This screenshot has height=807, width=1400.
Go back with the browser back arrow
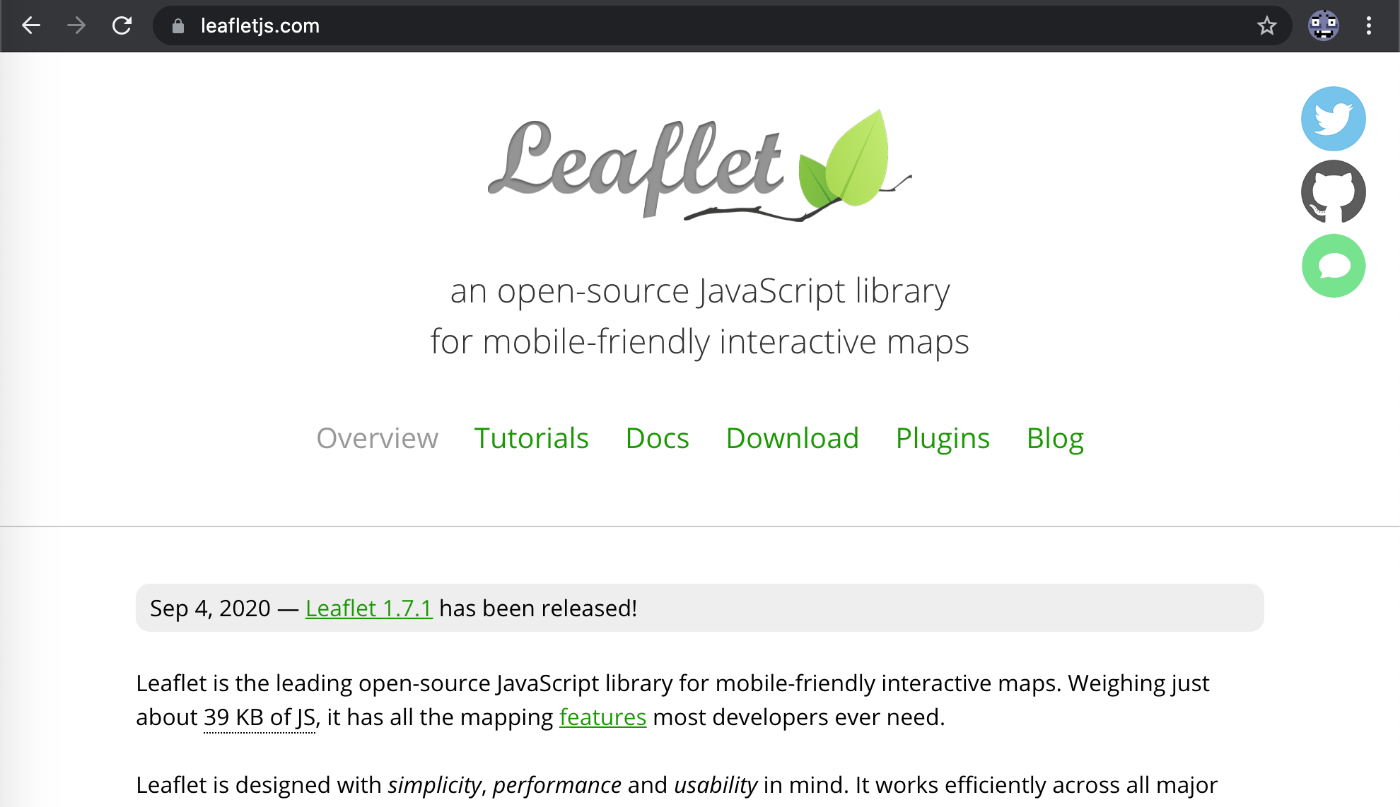(31, 26)
